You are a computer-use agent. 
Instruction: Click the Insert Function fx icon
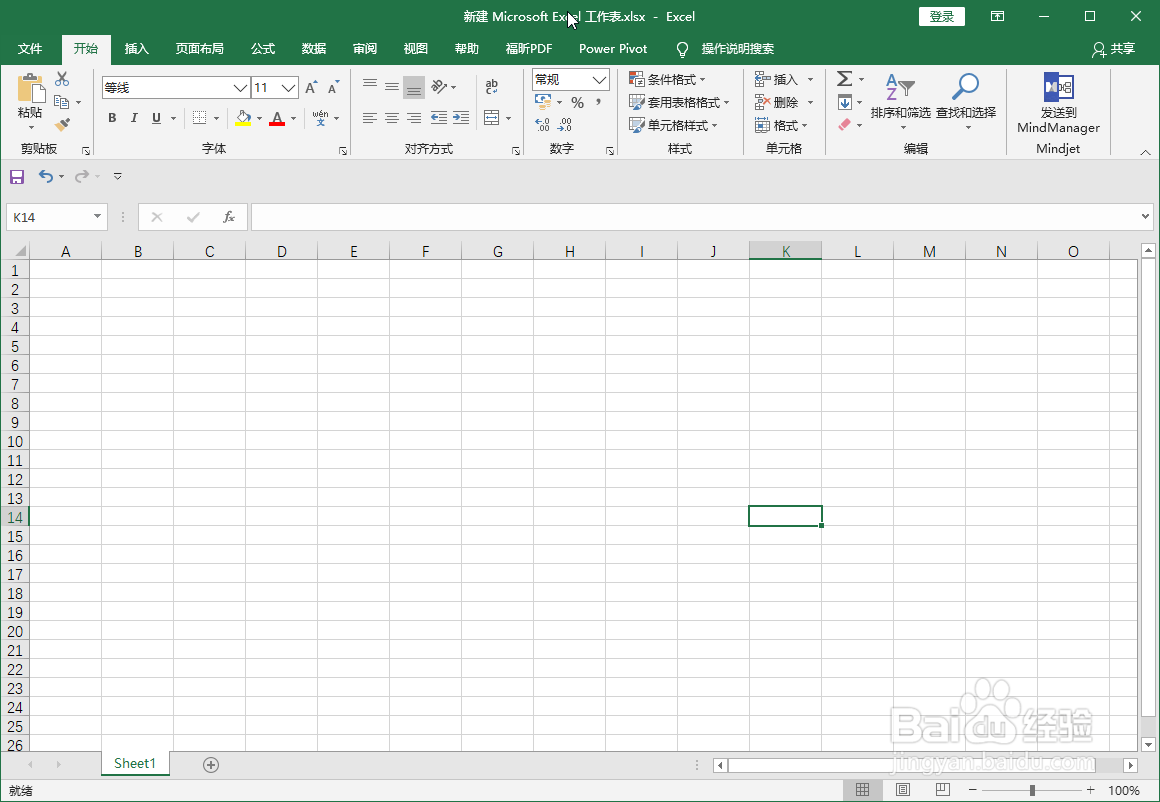tap(229, 217)
